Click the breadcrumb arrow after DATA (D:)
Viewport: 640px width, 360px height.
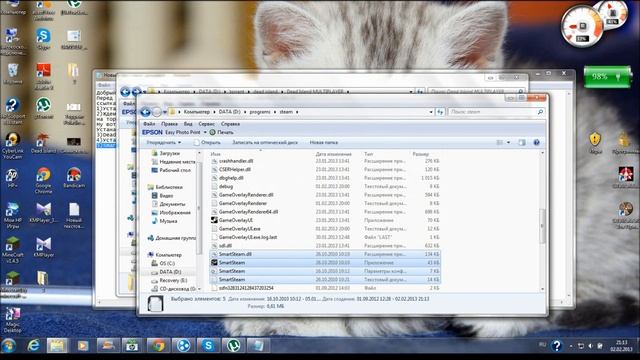coord(245,112)
